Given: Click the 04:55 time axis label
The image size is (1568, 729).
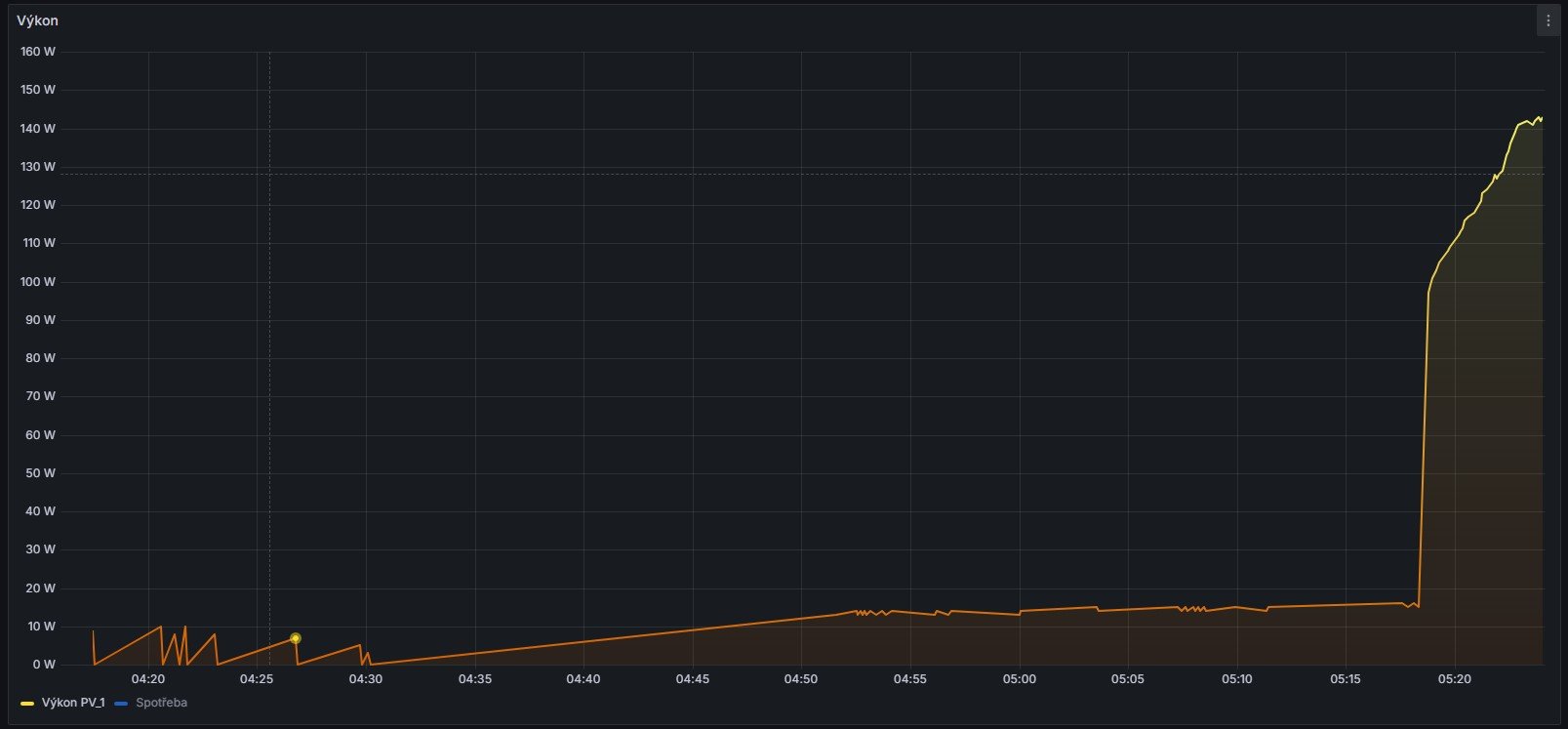Looking at the screenshot, I should pyautogui.click(x=910, y=679).
